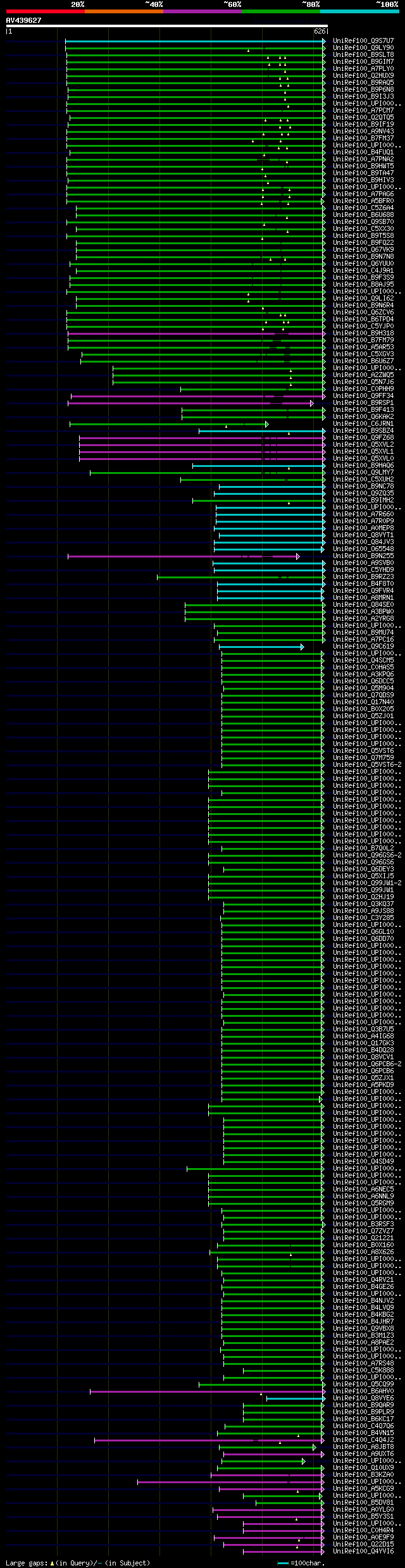This screenshot has height=1568, width=405.
Task: Select label UniRef100_Q5CQ99
Action: click(x=363, y=1384)
